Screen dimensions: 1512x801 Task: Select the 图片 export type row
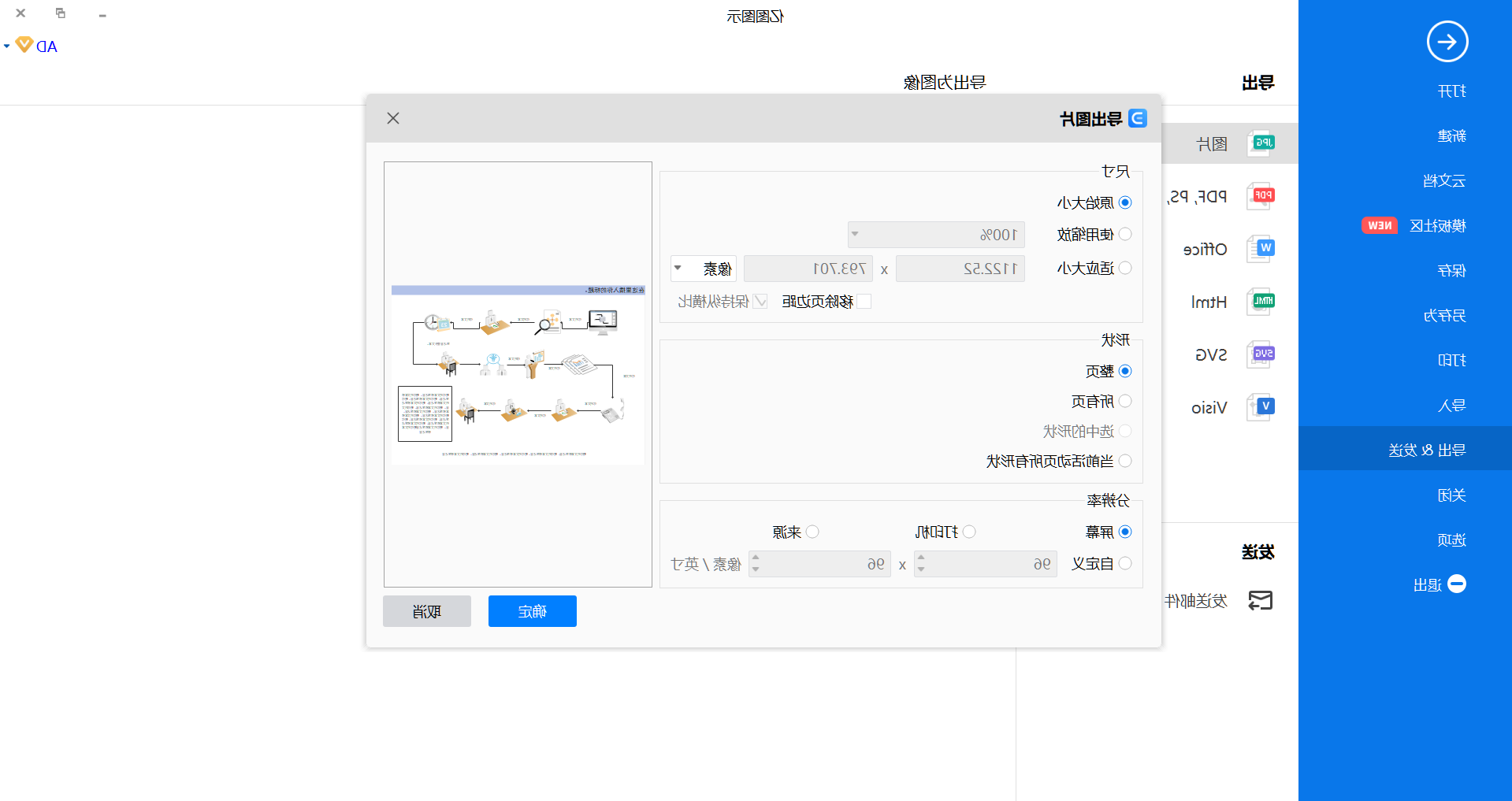pos(1230,143)
